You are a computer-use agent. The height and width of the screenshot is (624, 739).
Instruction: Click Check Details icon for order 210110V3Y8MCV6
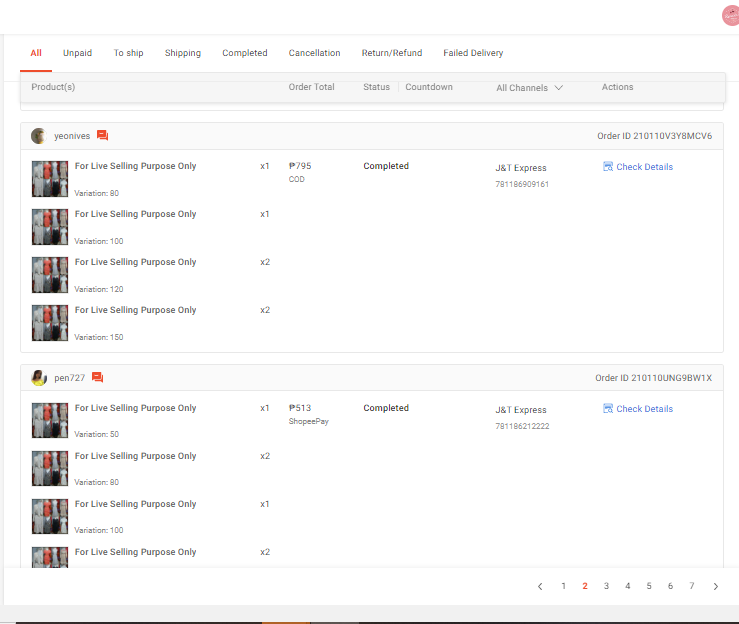608,166
